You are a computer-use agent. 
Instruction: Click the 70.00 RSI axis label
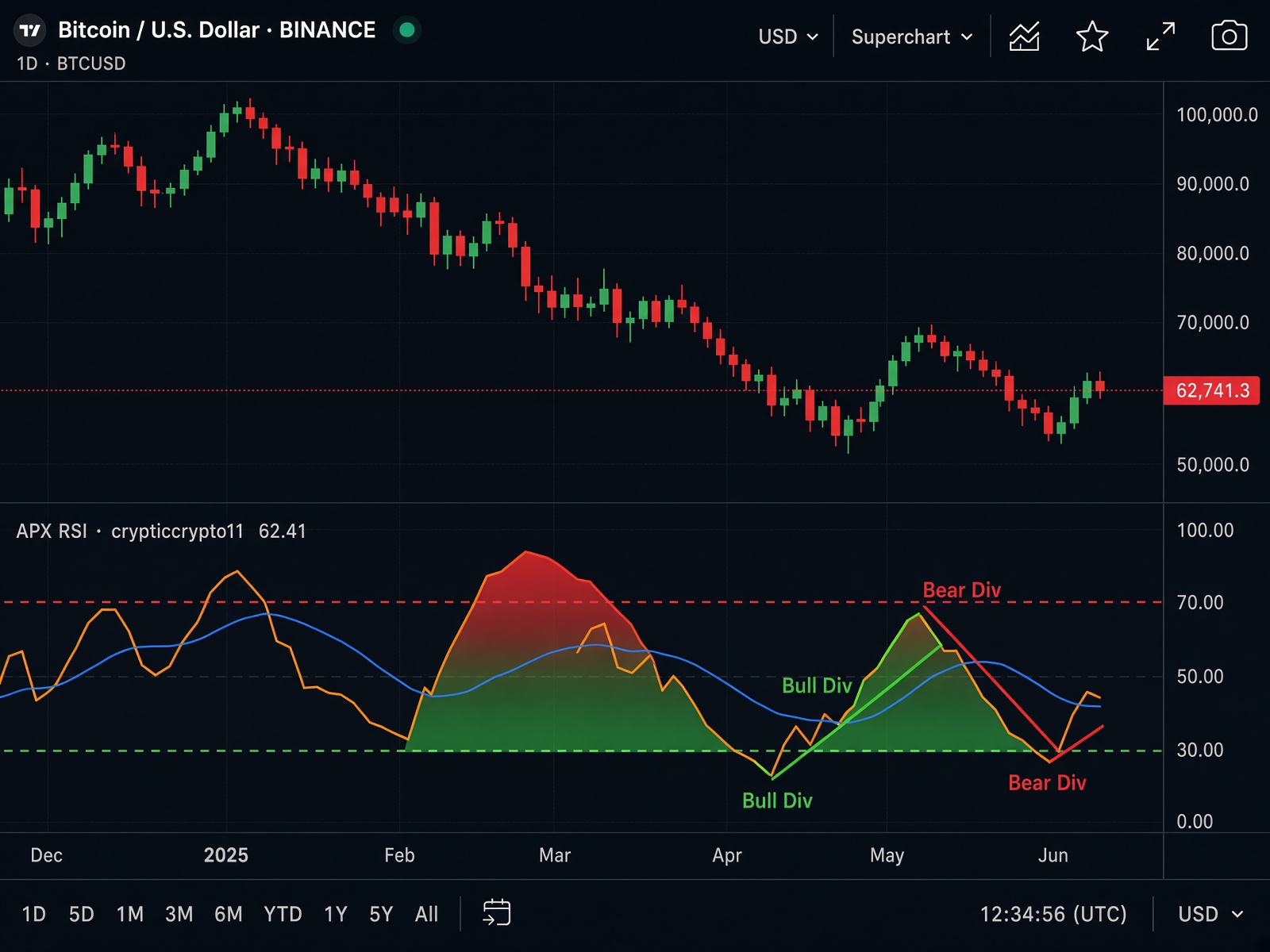[1200, 602]
